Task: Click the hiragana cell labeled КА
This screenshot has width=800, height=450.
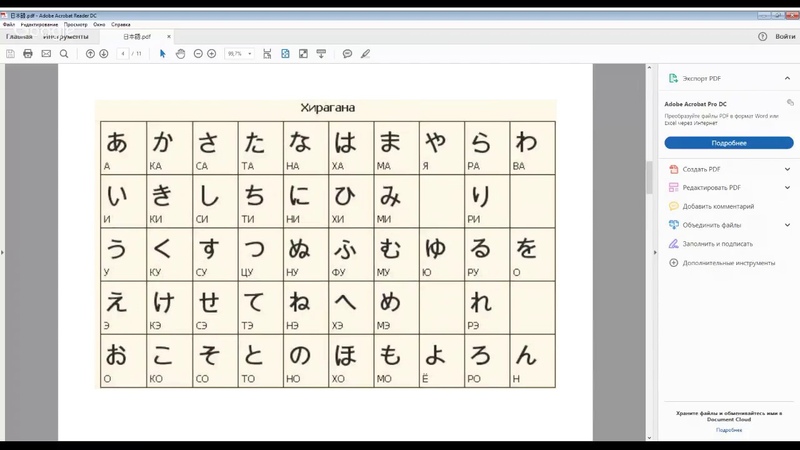Action: click(x=169, y=148)
